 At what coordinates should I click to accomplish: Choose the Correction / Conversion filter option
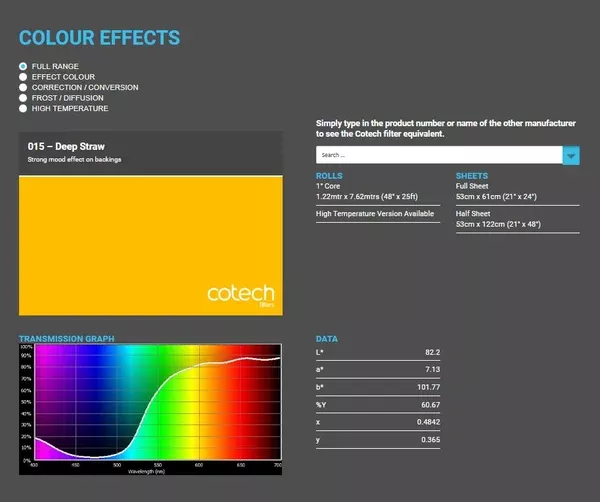pos(23,88)
